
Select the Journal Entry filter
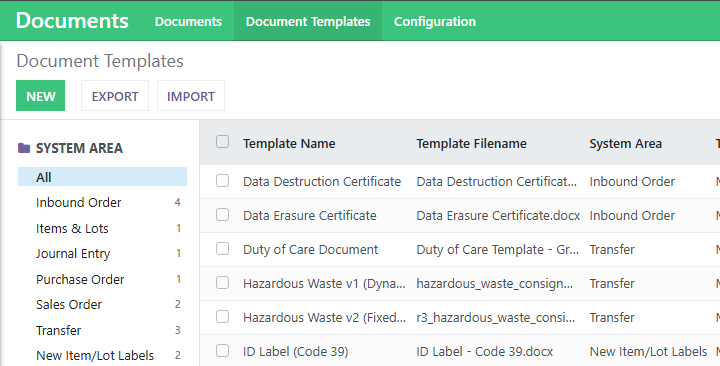(102, 253)
